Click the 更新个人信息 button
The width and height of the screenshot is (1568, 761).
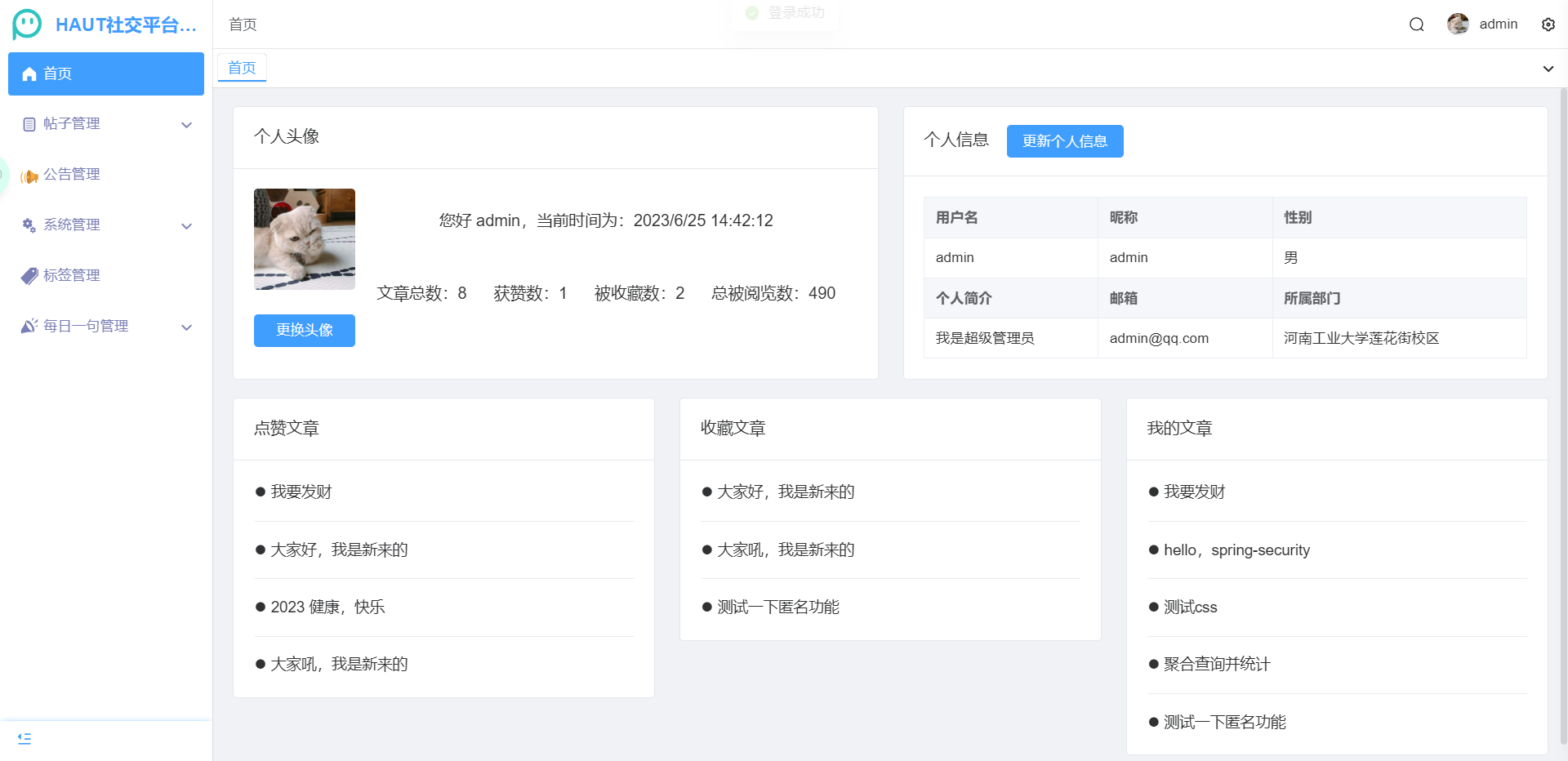tap(1064, 140)
